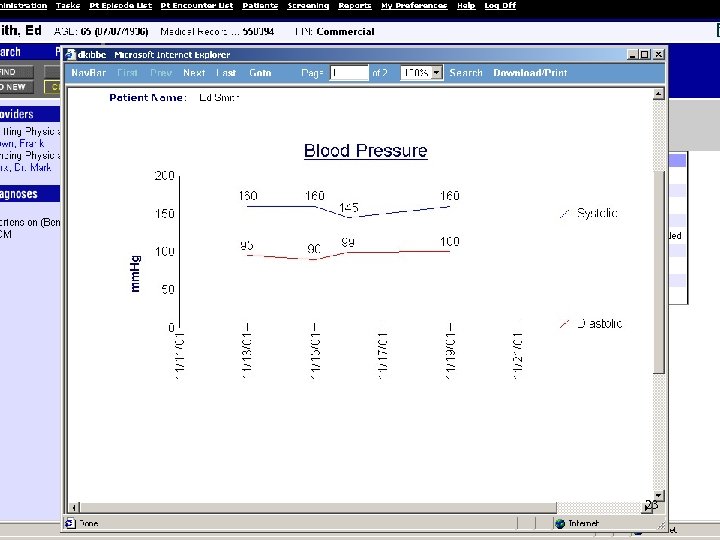The height and width of the screenshot is (540, 720).
Task: Open the Reports menu
Action: [x=354, y=6]
